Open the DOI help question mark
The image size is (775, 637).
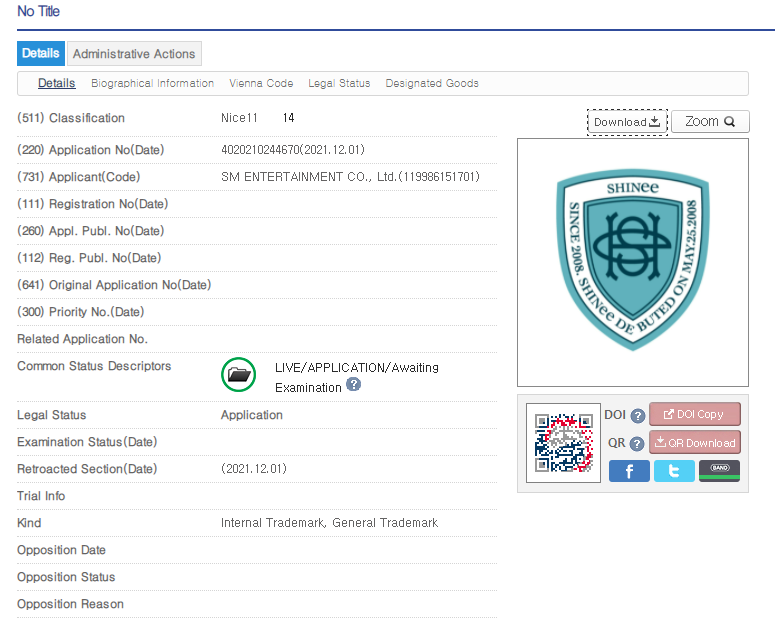coord(638,416)
